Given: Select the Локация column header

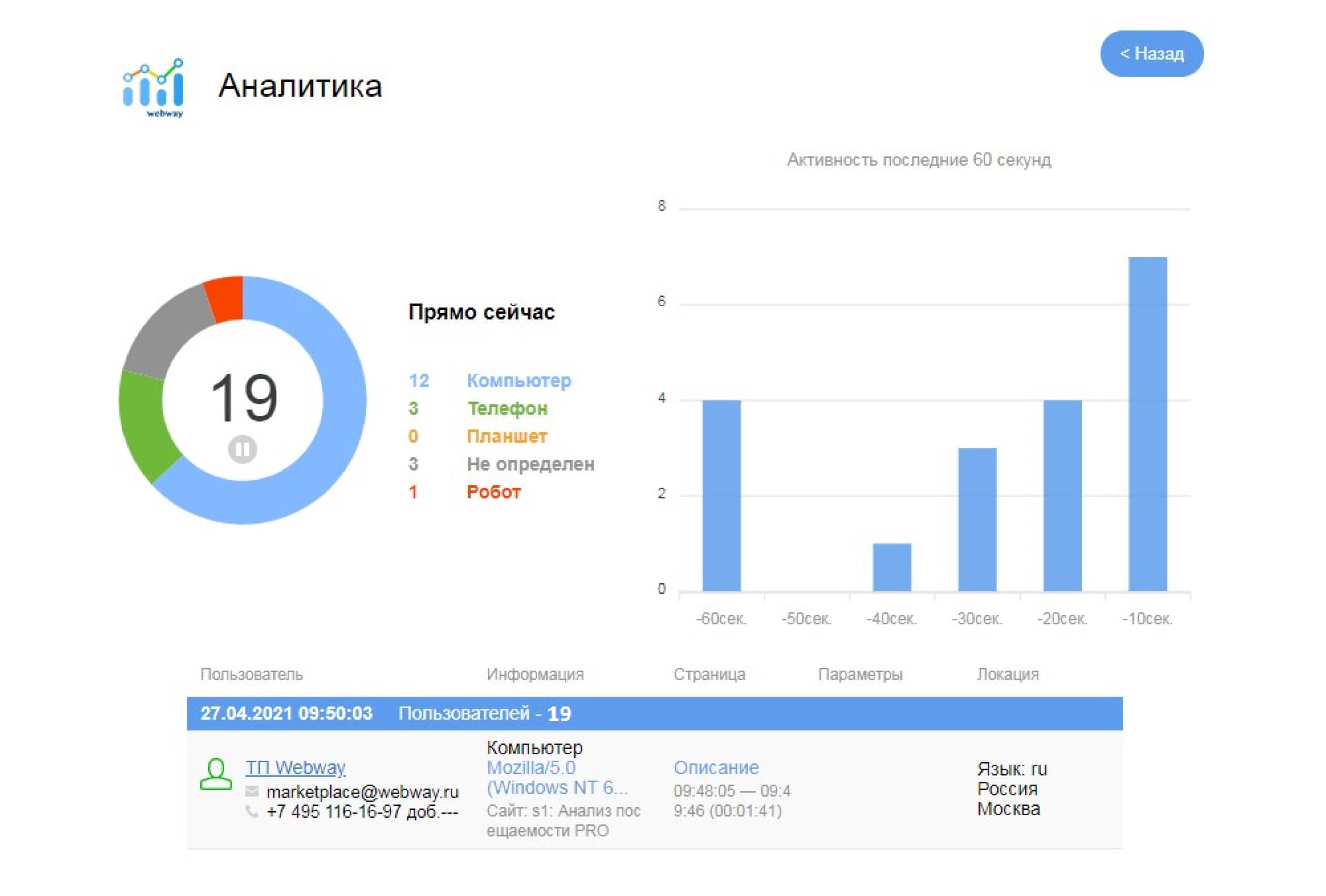Looking at the screenshot, I should coord(1008,674).
